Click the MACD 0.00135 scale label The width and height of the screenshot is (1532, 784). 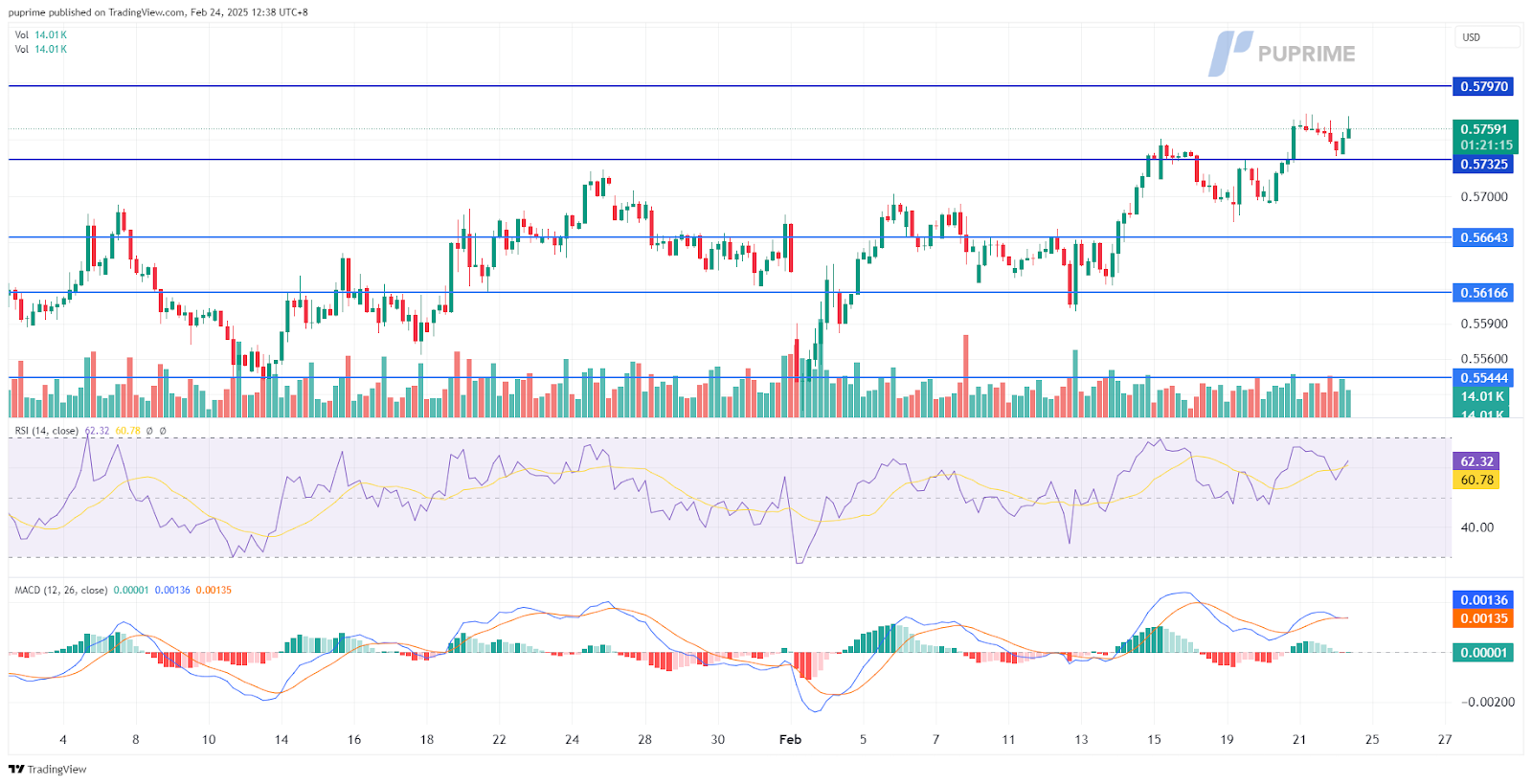[1484, 618]
